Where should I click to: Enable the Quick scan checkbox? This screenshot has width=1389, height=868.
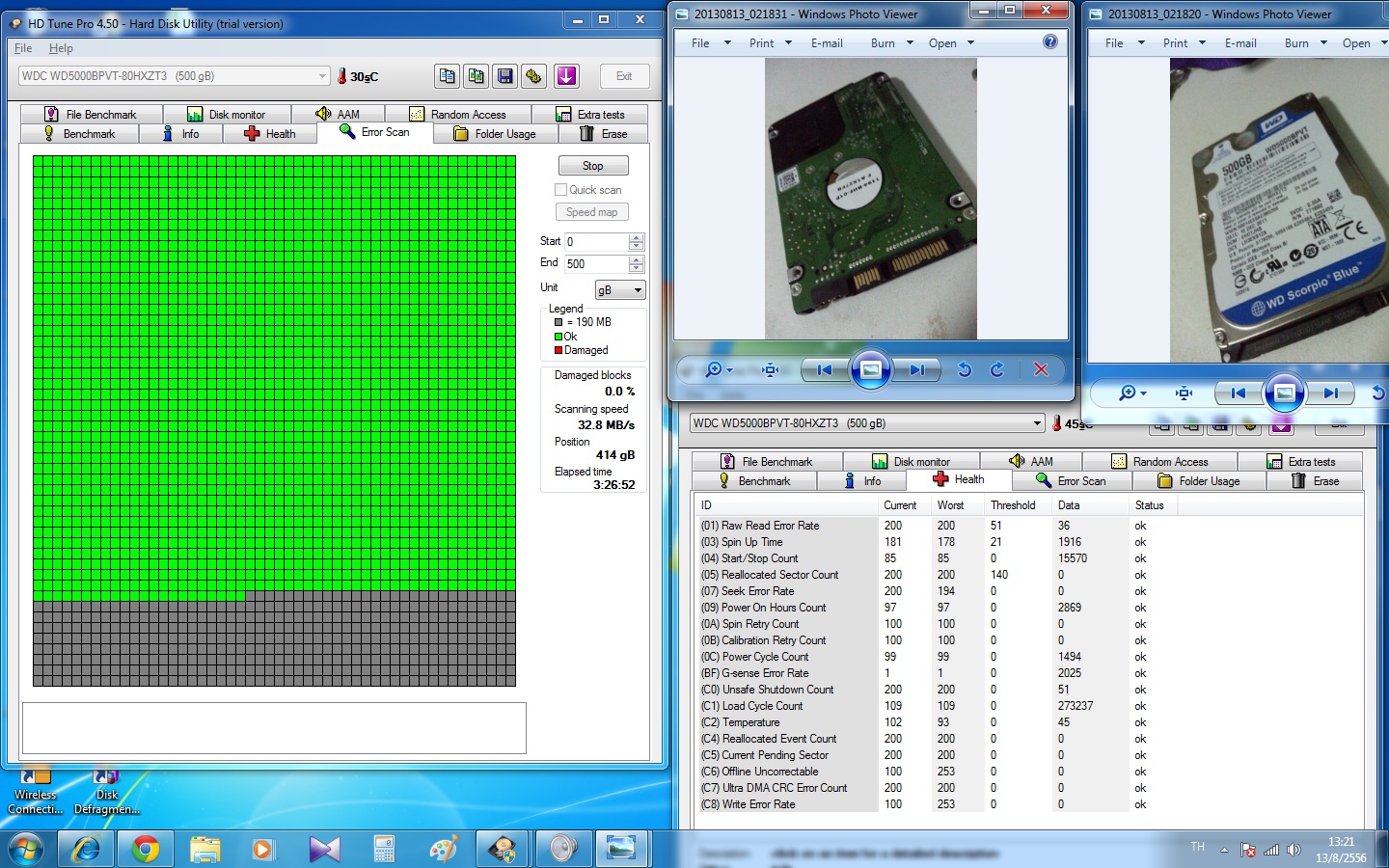coord(560,190)
